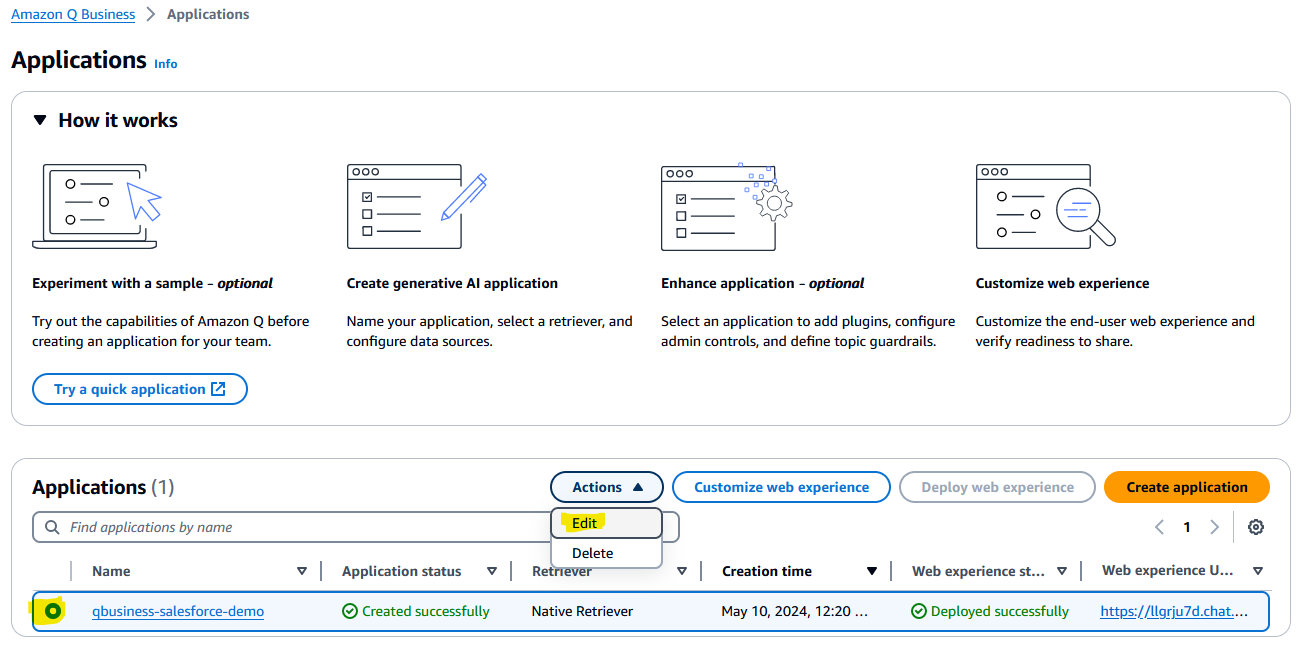Viewport: 1296px width, 645px height.
Task: Open the llgrju7d web experience URL
Action: pos(1174,611)
